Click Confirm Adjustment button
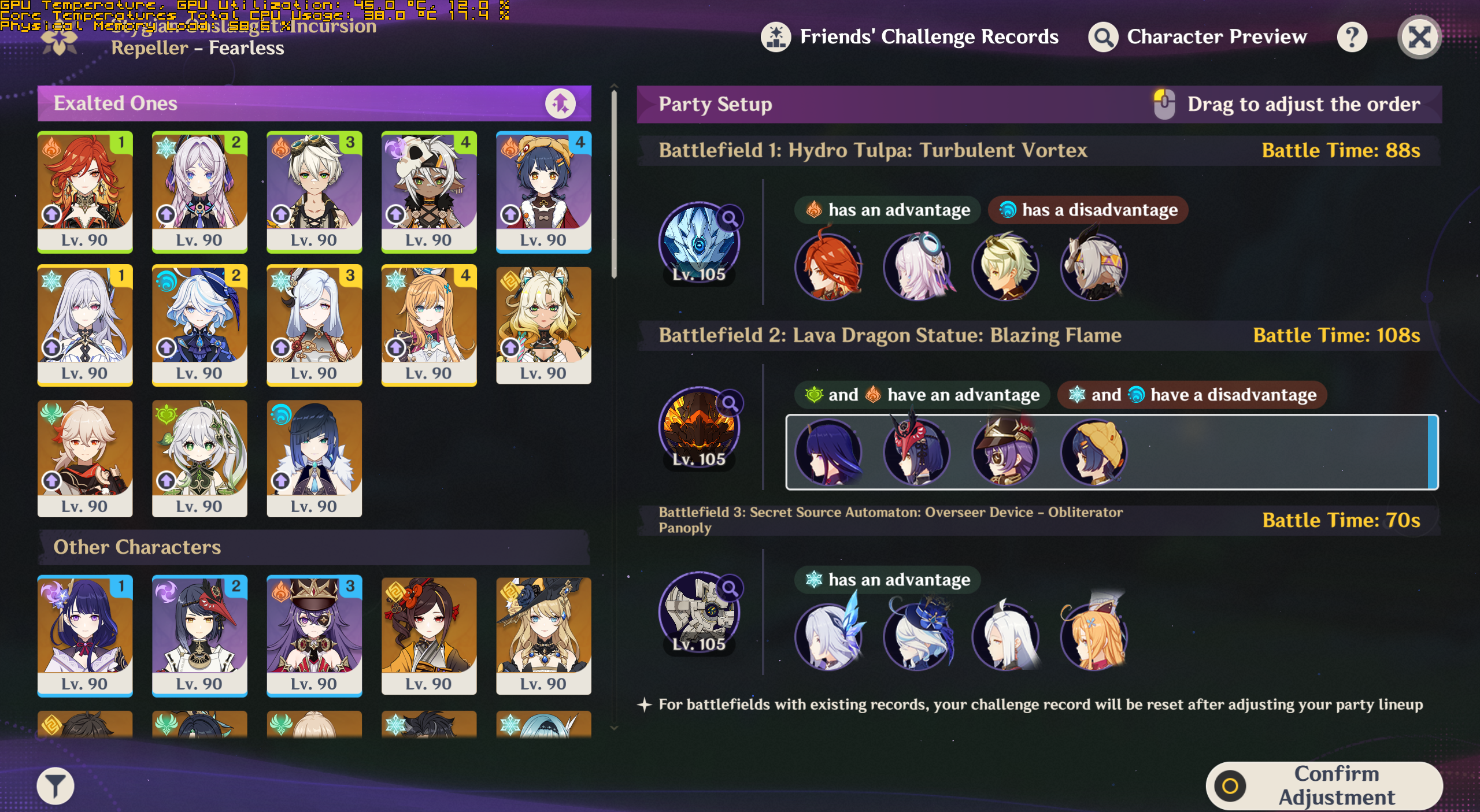 coord(1324,785)
